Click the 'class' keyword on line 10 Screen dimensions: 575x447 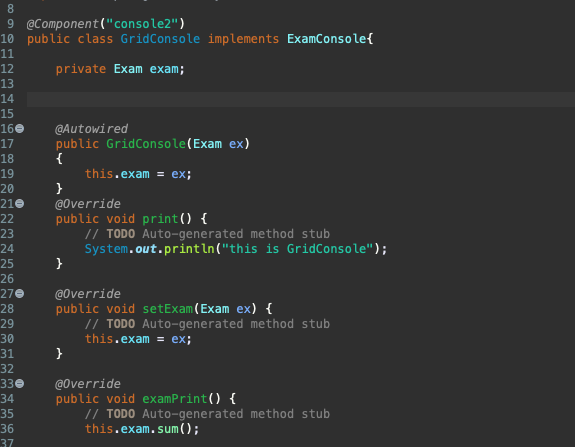coord(95,39)
